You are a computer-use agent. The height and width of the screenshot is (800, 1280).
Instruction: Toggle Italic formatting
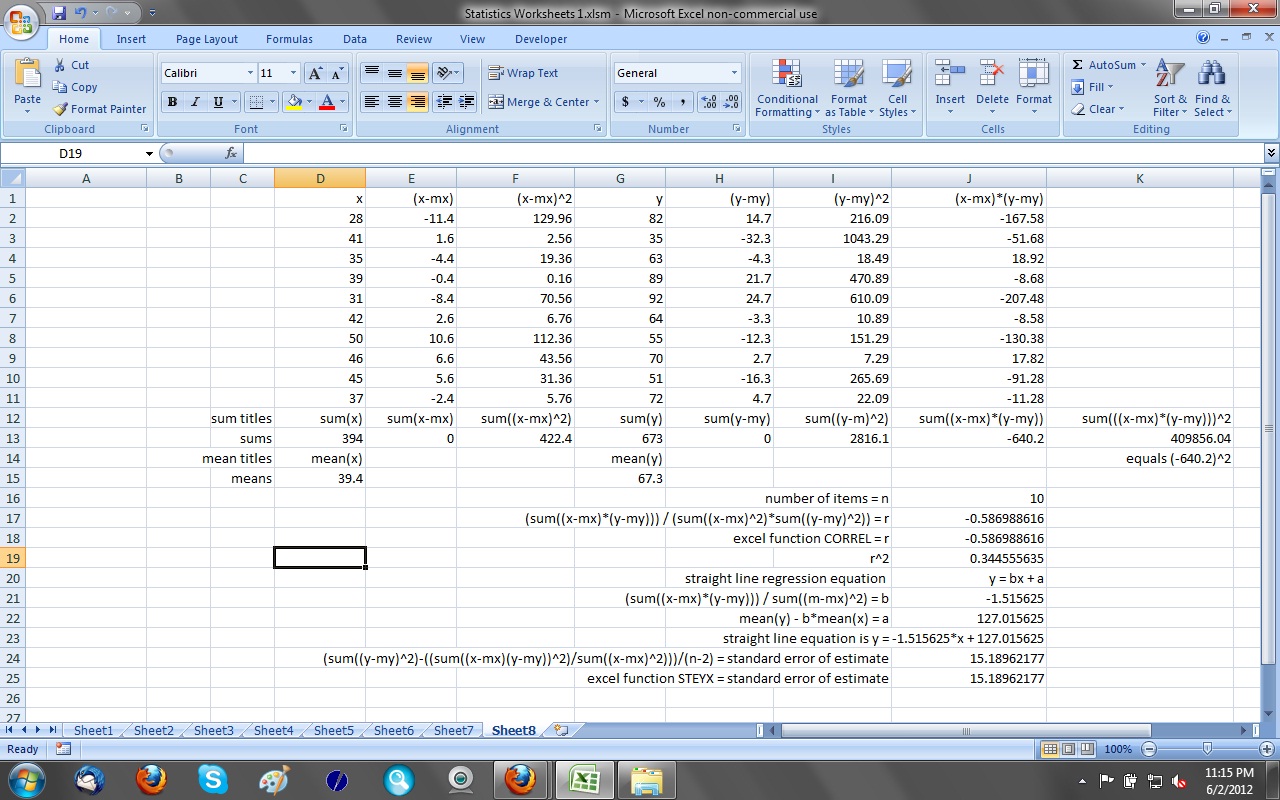195,102
